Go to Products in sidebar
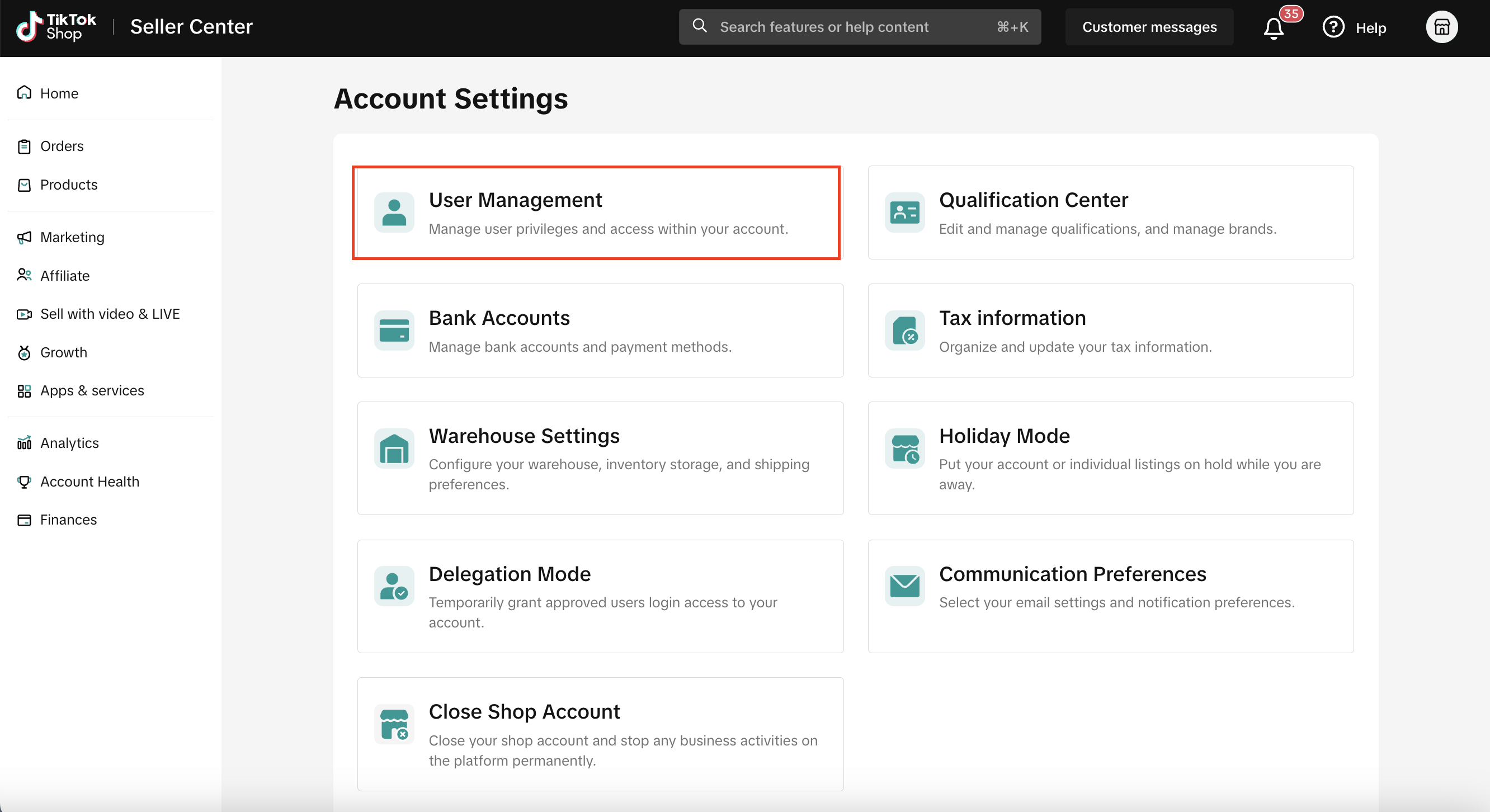Screen dimensions: 1490x812 click(x=68, y=185)
